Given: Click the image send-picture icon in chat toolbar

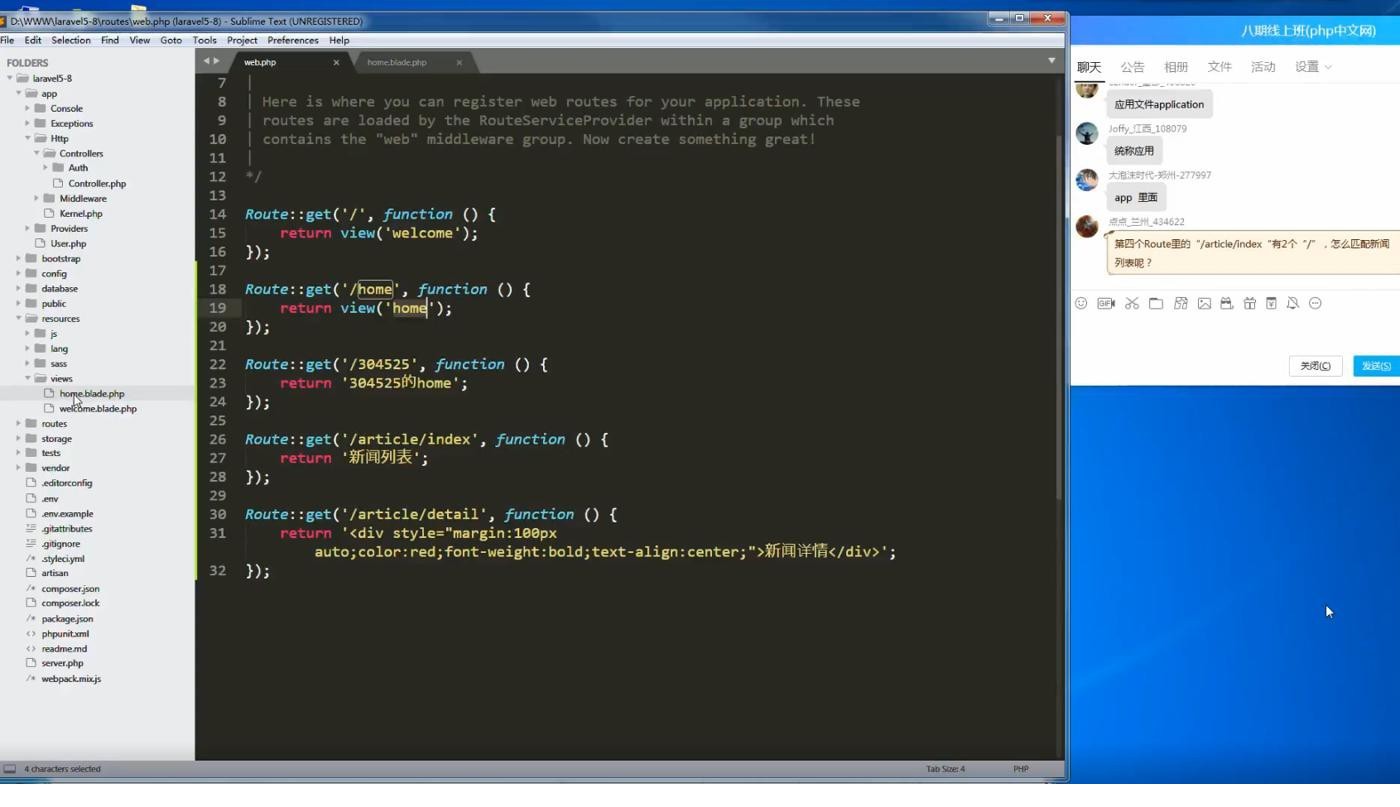Looking at the screenshot, I should (x=1204, y=303).
